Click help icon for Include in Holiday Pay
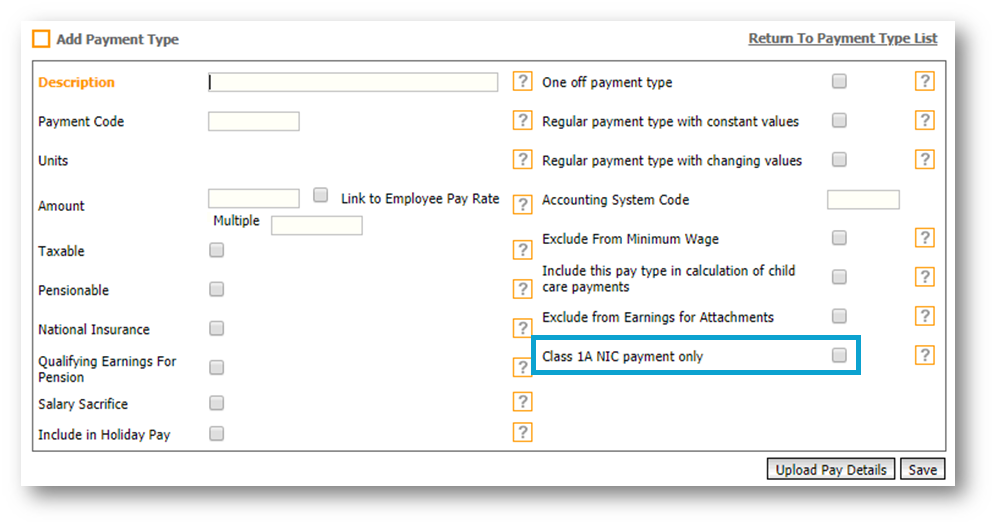992x522 pixels. pos(522,432)
